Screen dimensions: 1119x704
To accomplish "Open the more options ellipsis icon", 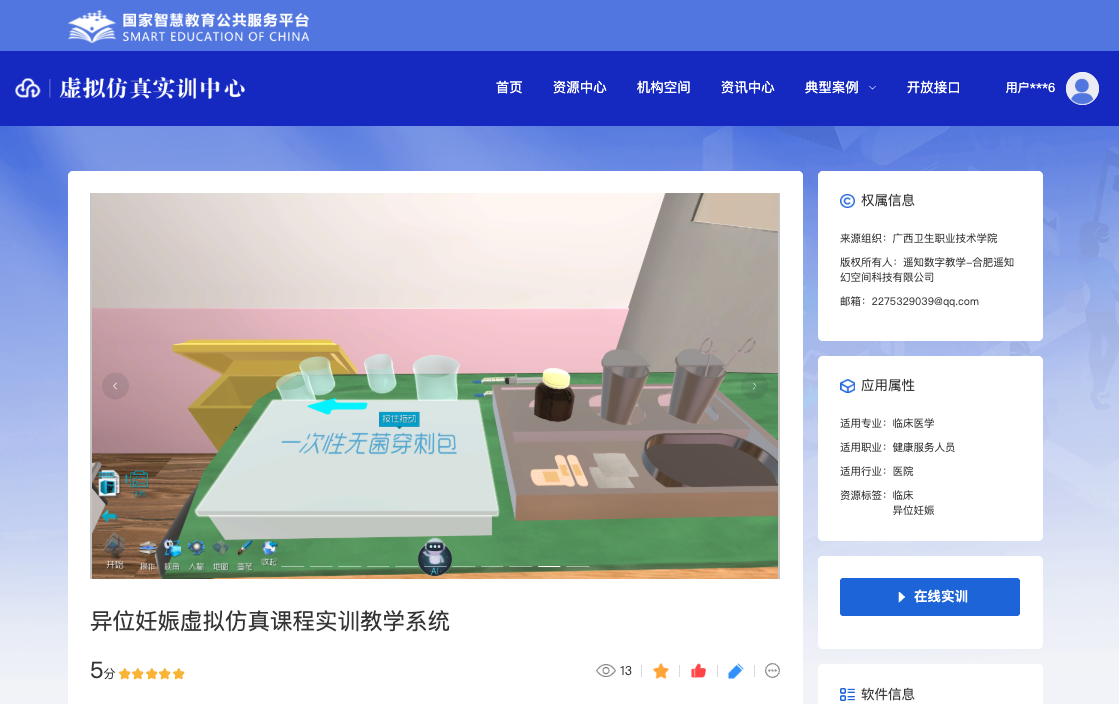I will pyautogui.click(x=772, y=671).
